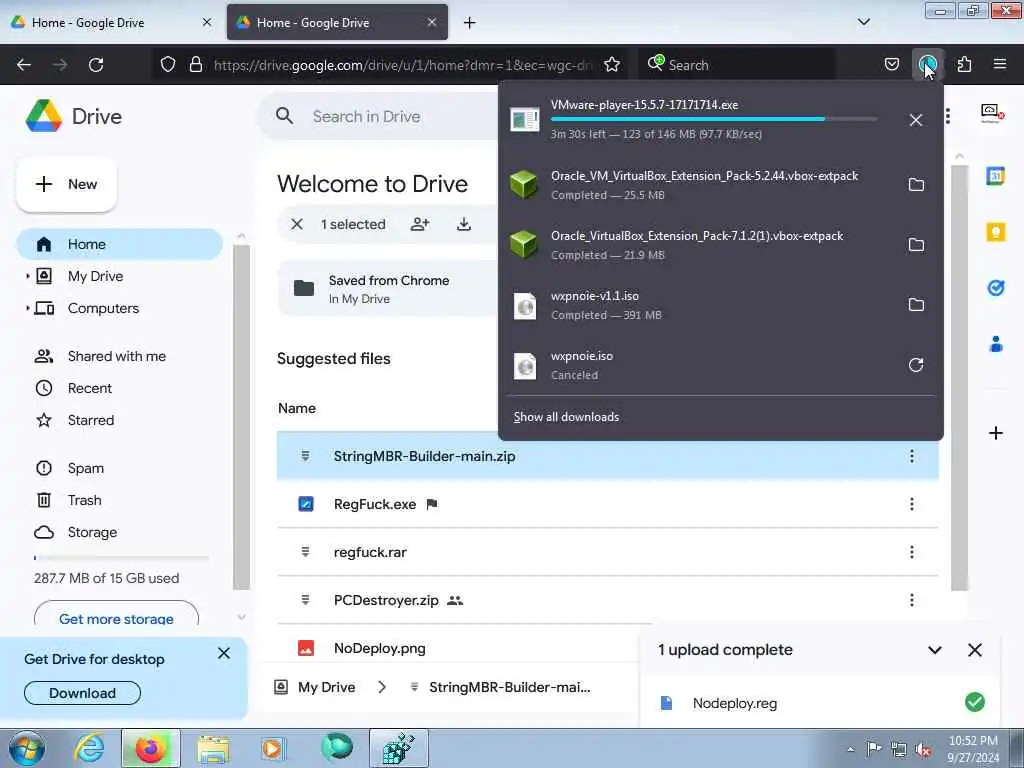Screen dimensions: 1024x768
Task: Click Download for Drive for desktop
Action: [x=82, y=693]
